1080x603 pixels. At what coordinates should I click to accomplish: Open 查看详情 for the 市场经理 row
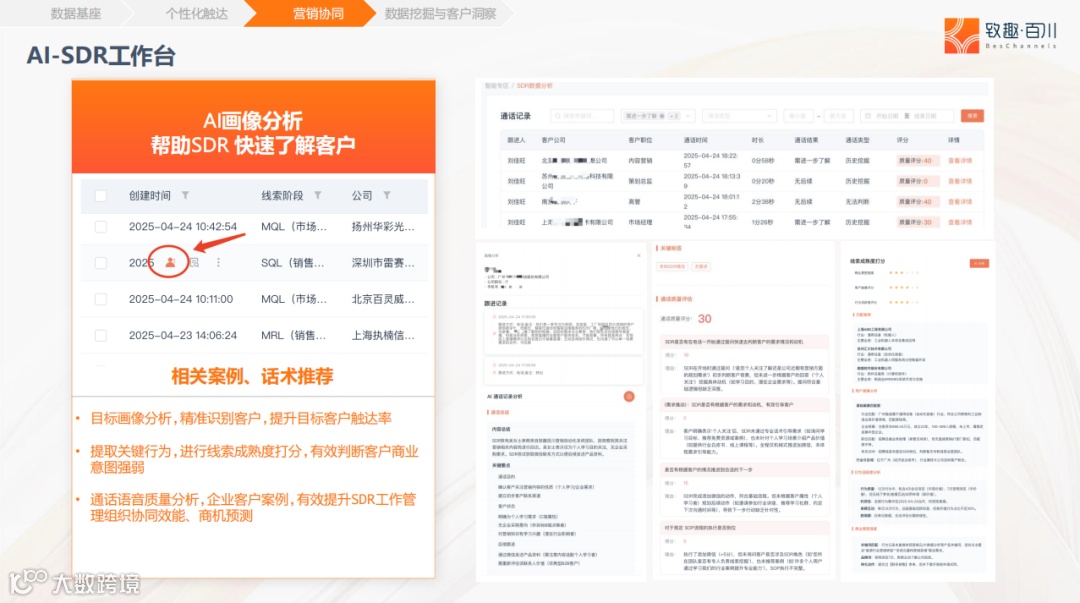coord(959,223)
